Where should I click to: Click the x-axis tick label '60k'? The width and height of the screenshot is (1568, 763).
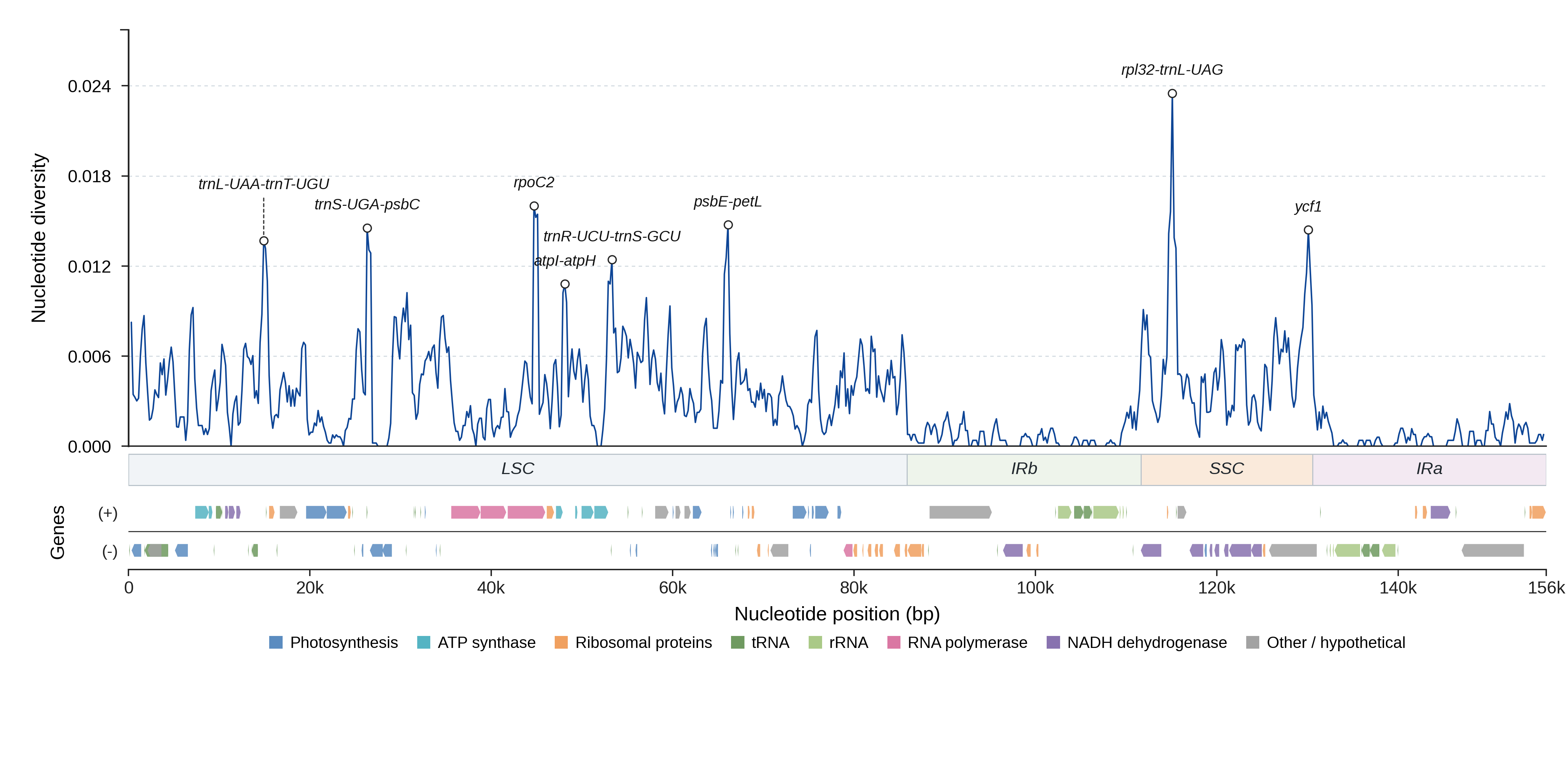[673, 588]
